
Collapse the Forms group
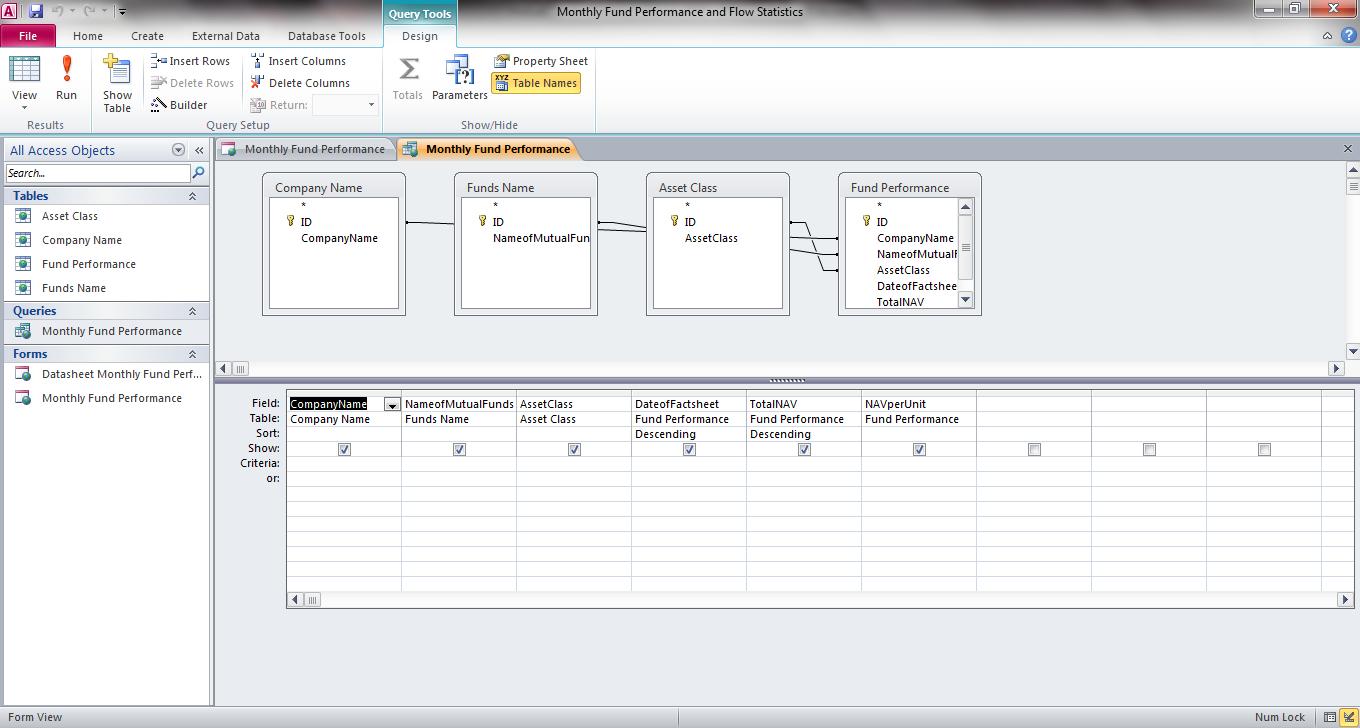[x=192, y=354]
